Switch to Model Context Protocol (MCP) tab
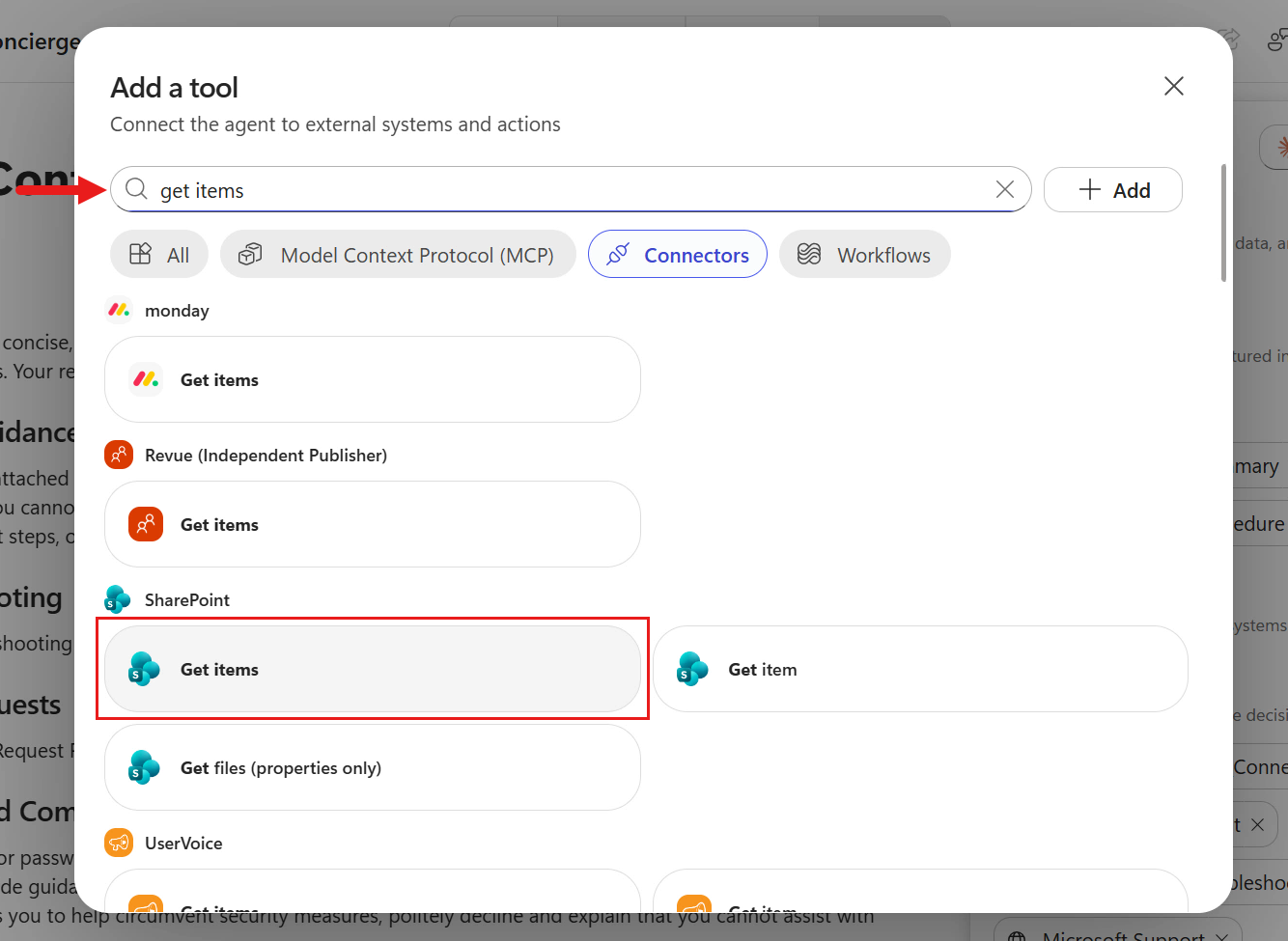1288x941 pixels. [398, 254]
